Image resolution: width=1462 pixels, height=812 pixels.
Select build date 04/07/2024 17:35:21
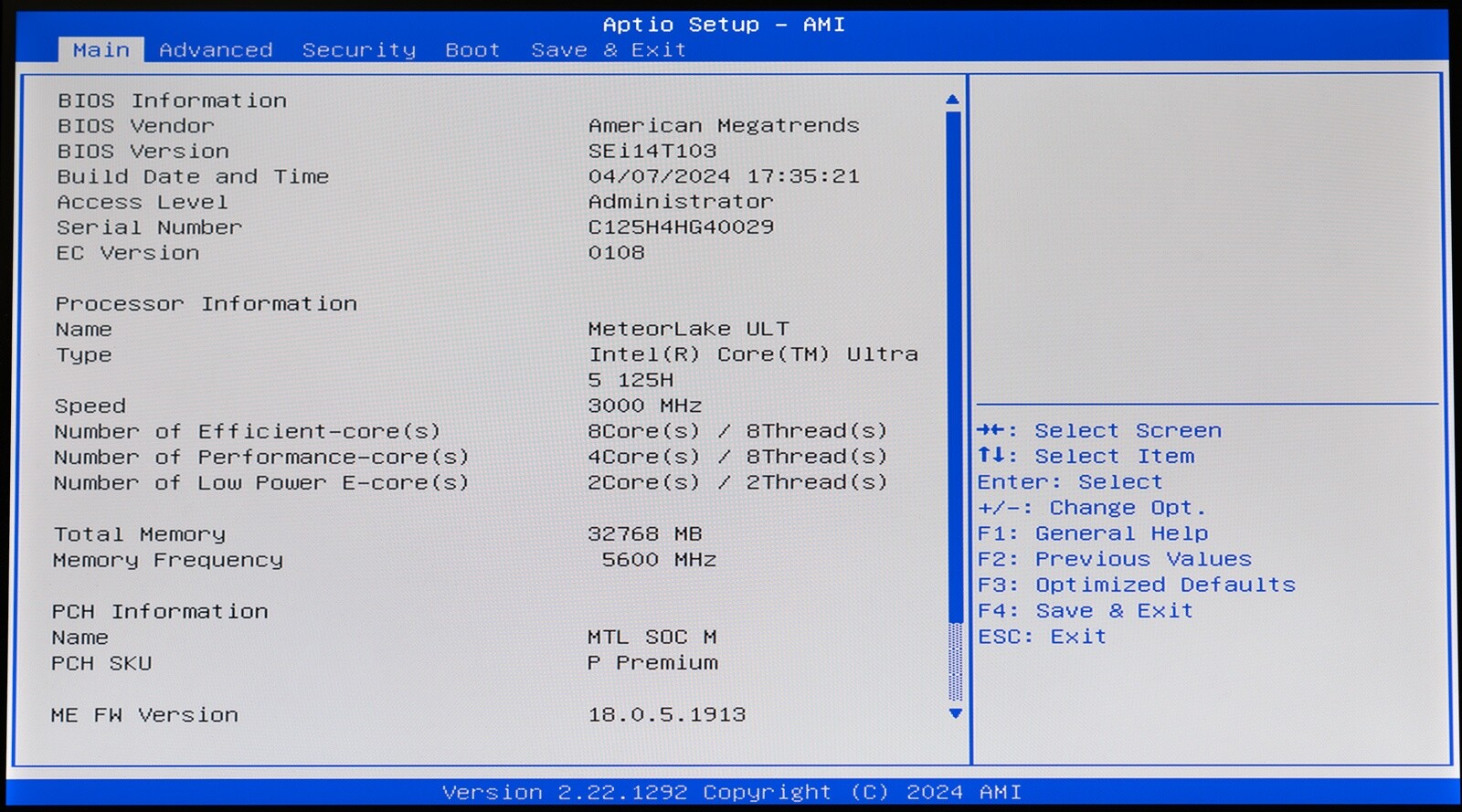[724, 176]
